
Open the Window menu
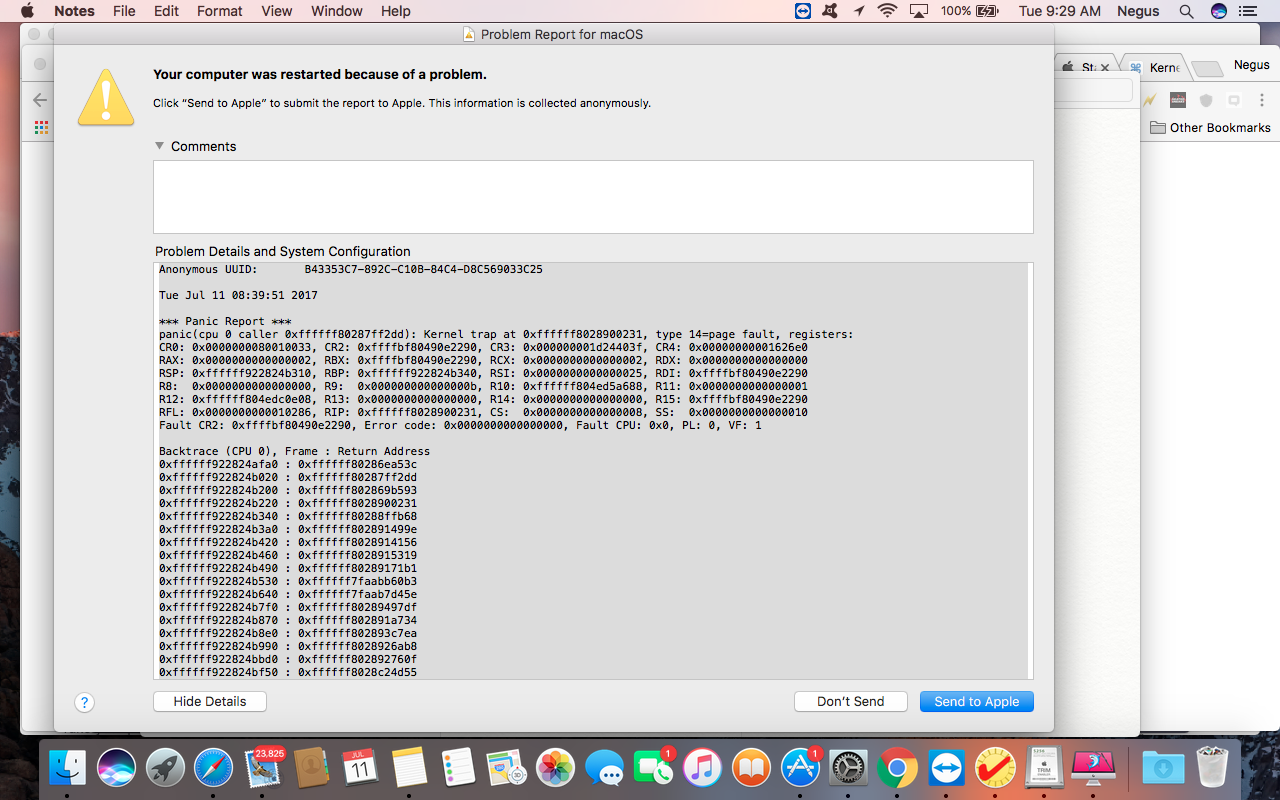click(x=337, y=11)
